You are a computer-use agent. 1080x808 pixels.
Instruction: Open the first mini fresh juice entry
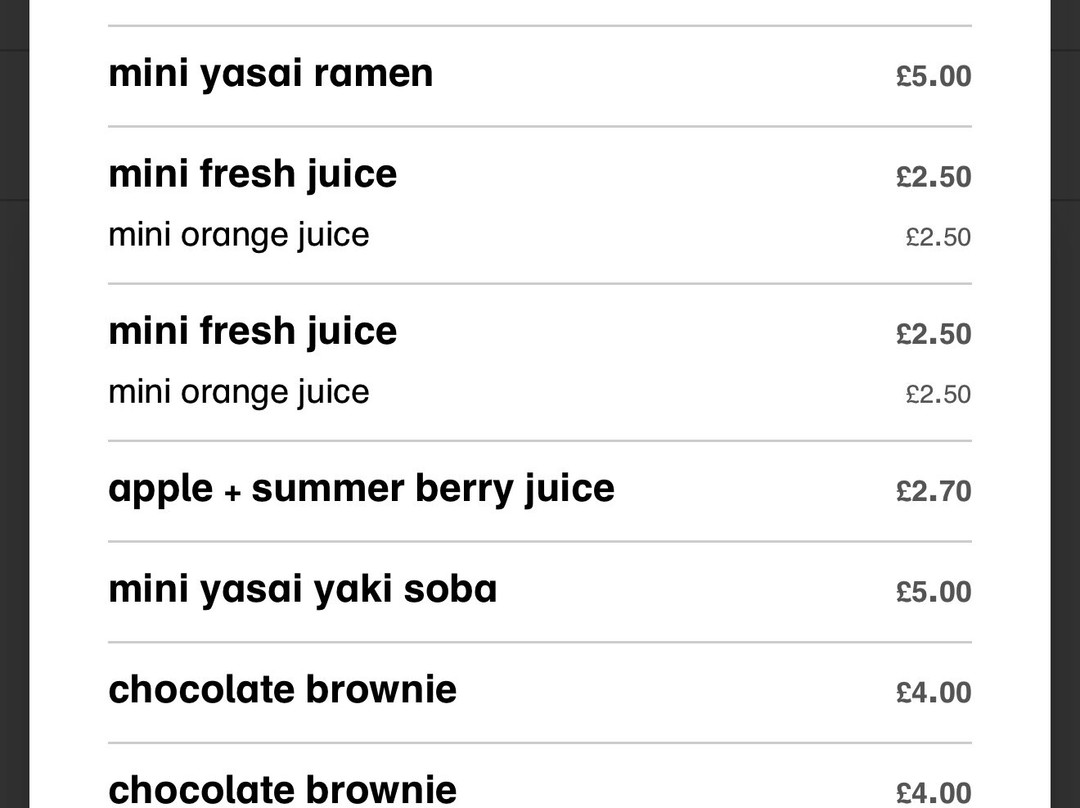[x=253, y=174]
